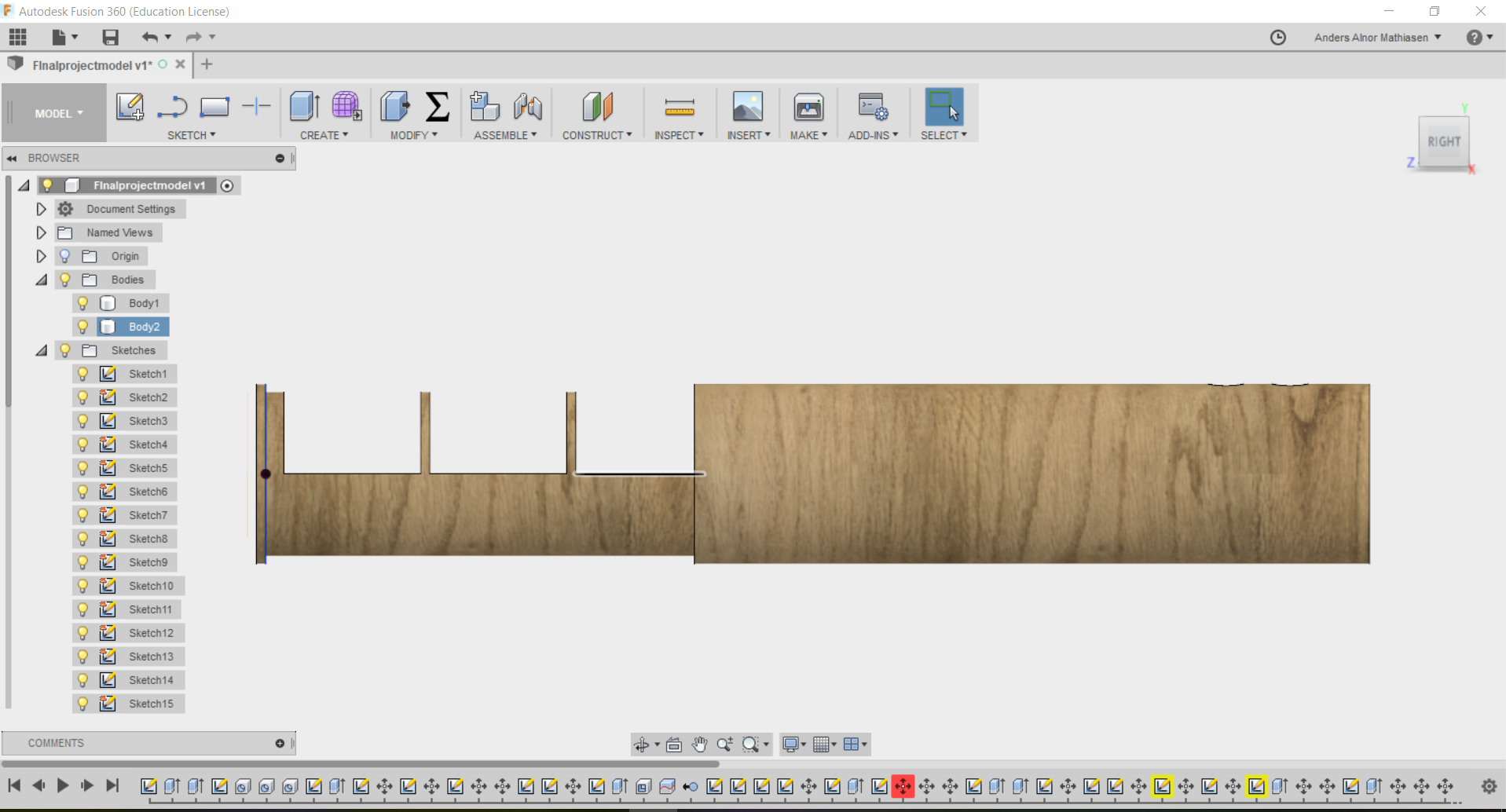
Task: Select the Line sketch tool
Action: [x=172, y=107]
